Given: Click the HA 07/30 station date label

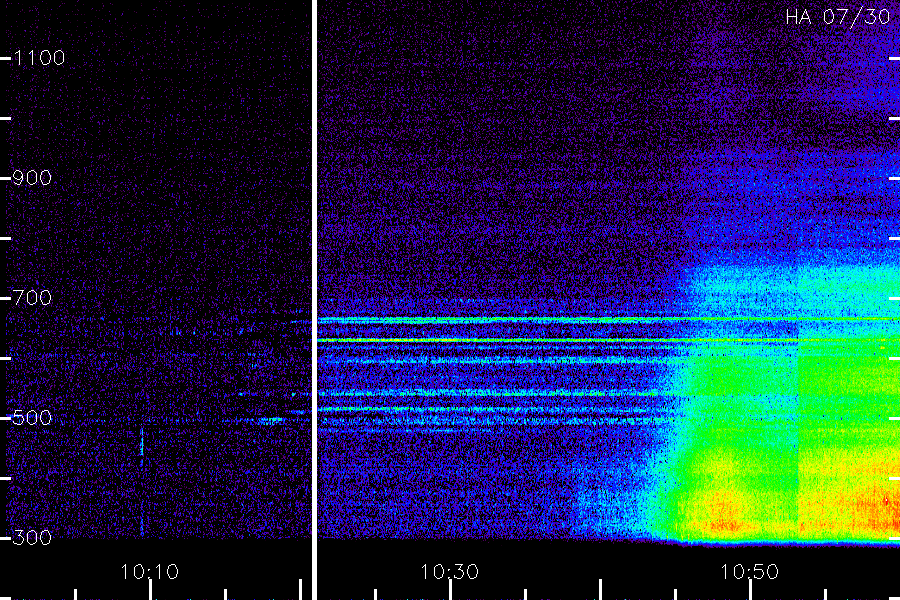Looking at the screenshot, I should [838, 17].
